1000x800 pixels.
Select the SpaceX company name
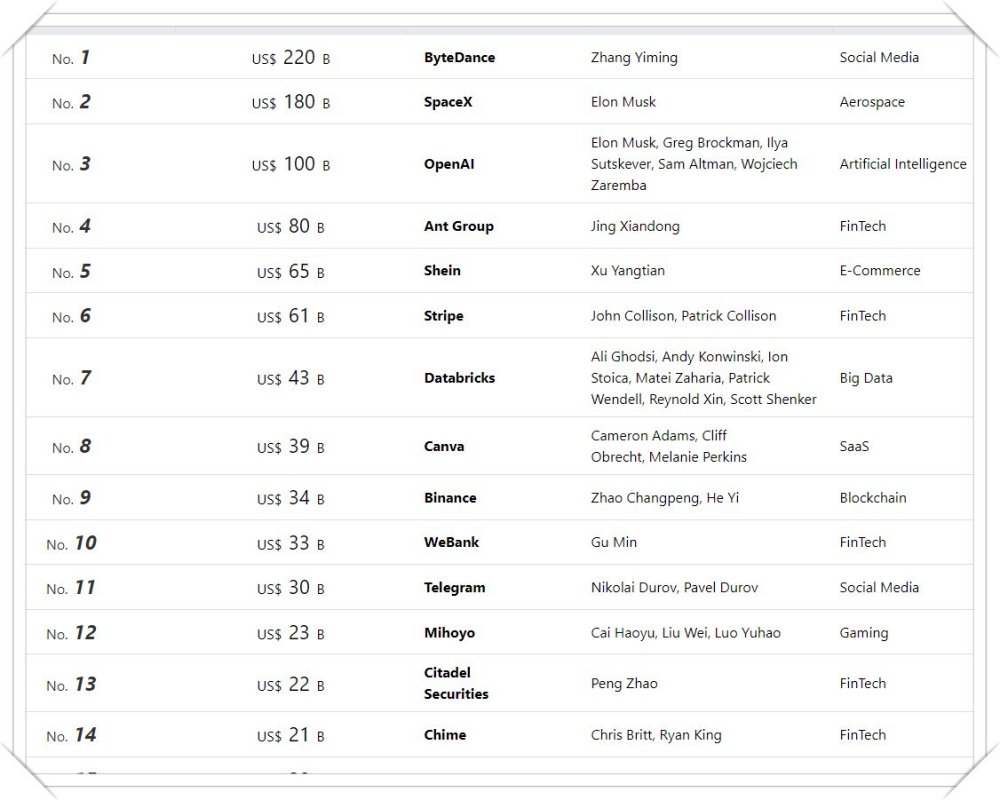(448, 102)
